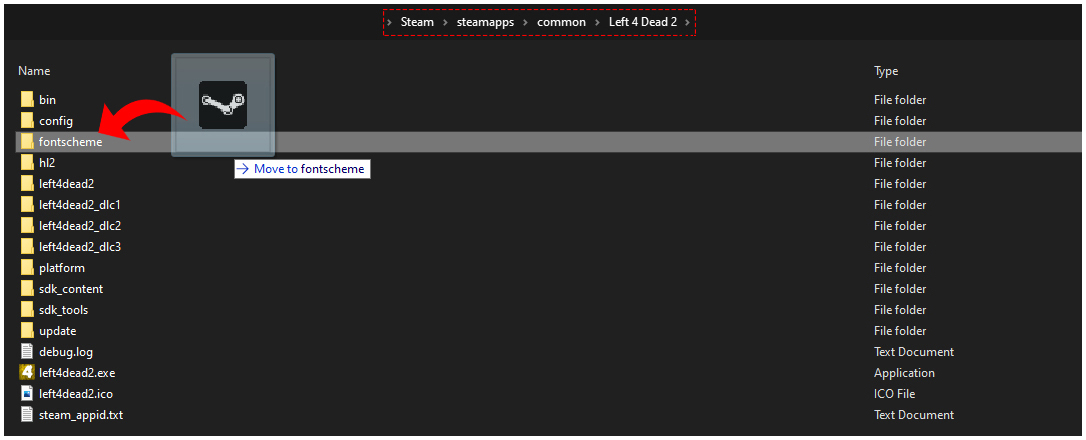Viewport: 1086px width, 440px height.
Task: Select the update folder icon
Action: pyautogui.click(x=27, y=331)
